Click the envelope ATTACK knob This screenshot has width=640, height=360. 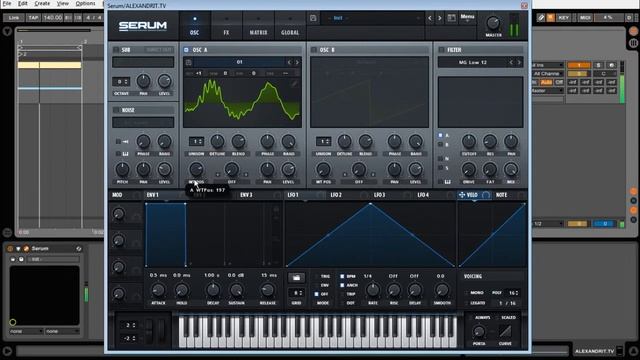(158, 290)
